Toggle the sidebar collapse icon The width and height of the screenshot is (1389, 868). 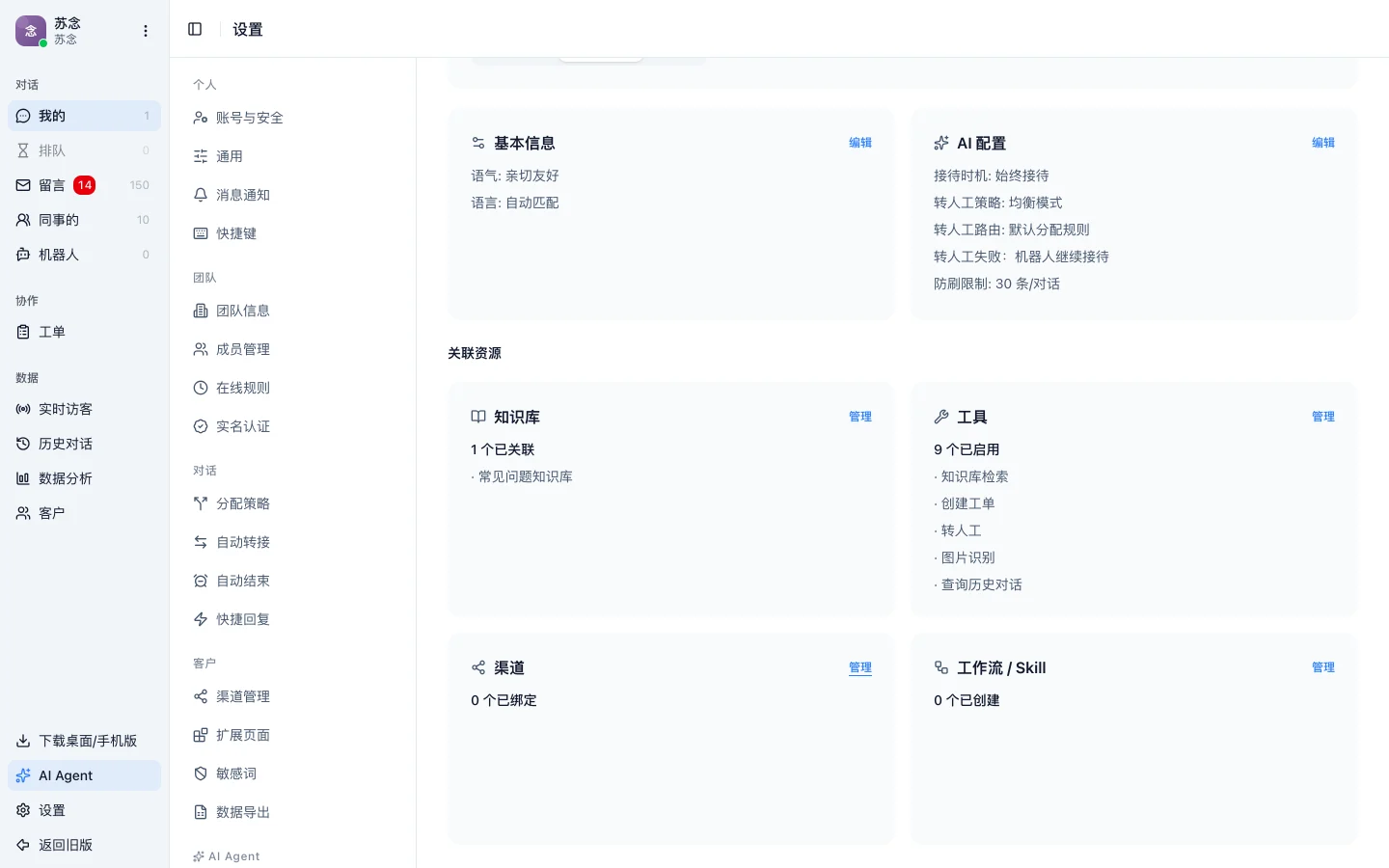tap(195, 29)
